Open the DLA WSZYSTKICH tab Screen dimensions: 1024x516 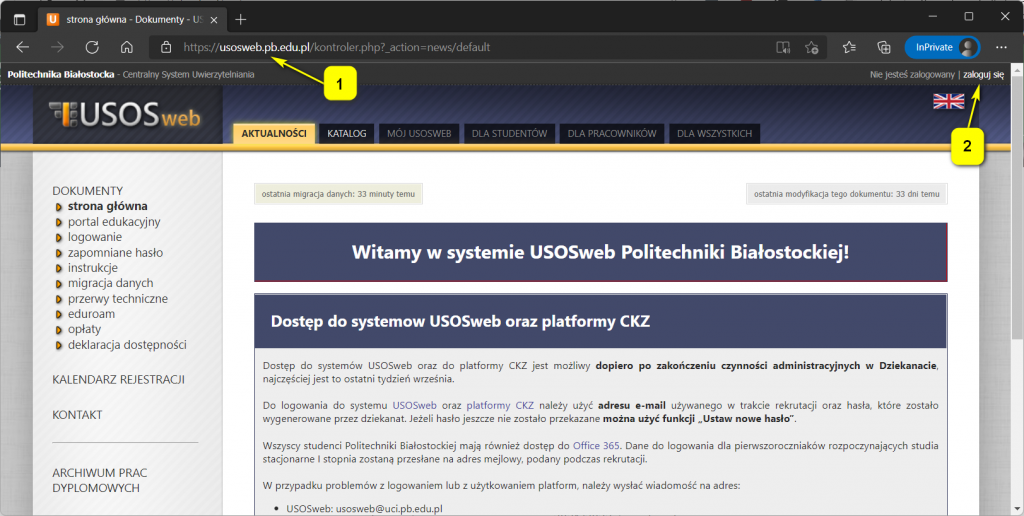click(x=714, y=133)
